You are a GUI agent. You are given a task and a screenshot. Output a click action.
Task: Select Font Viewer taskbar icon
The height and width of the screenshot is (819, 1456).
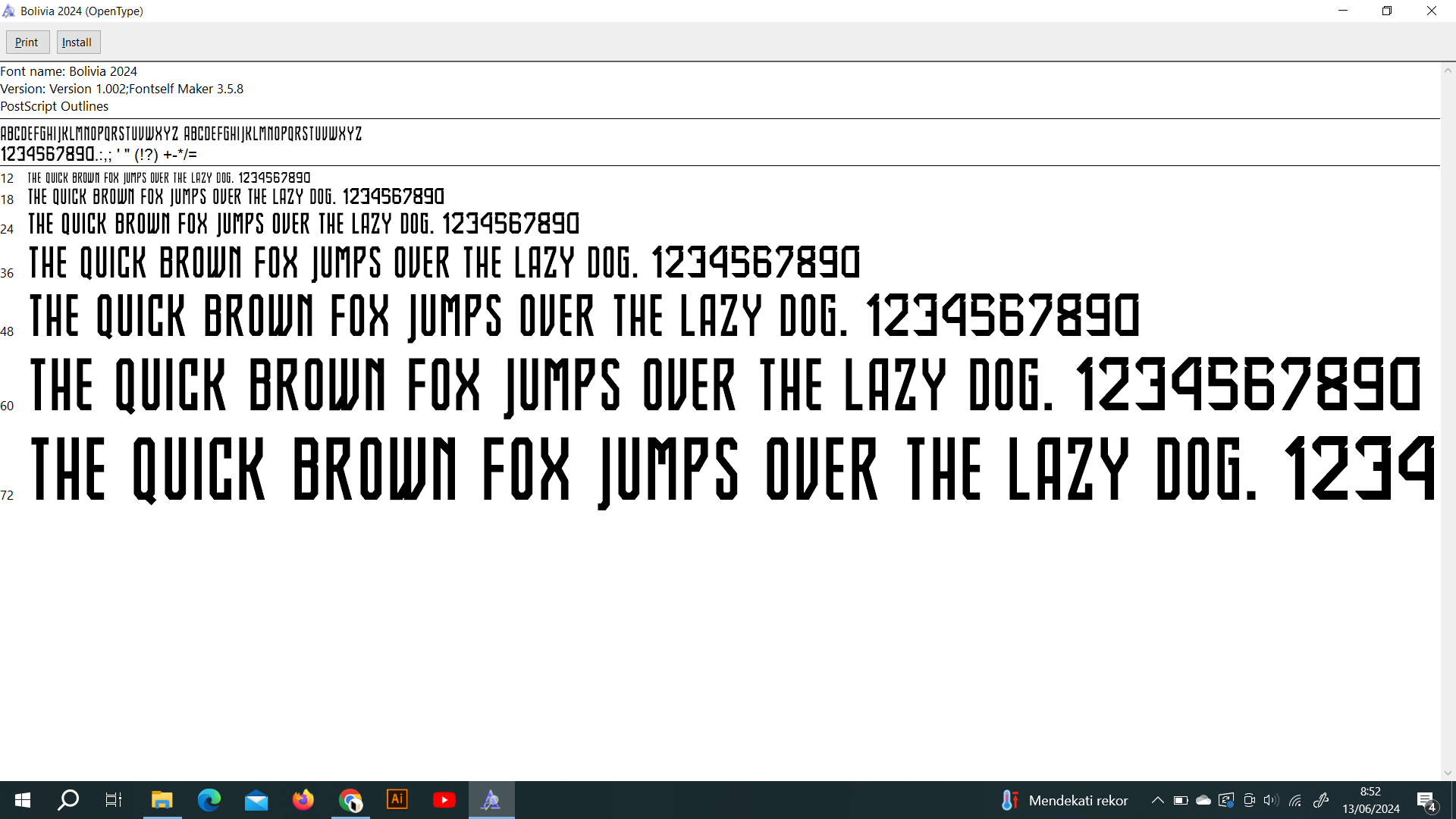(491, 800)
